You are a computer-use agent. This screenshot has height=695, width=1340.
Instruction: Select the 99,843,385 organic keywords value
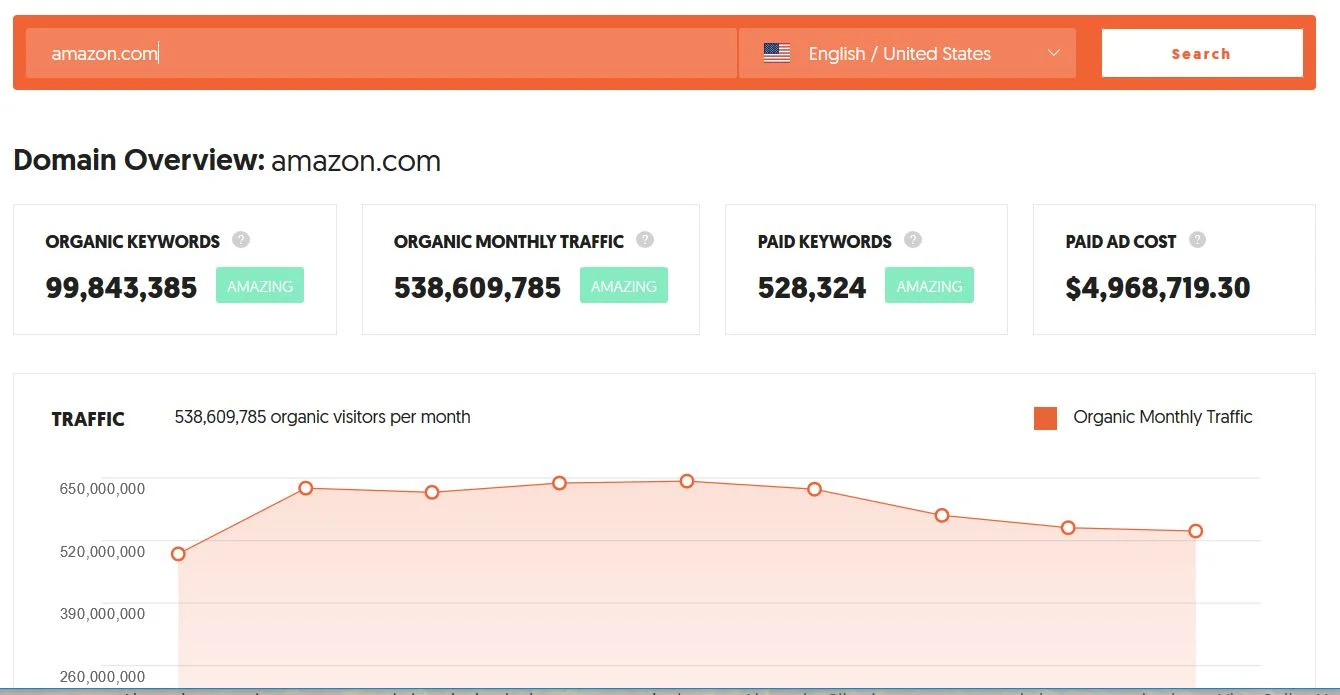[122, 288]
